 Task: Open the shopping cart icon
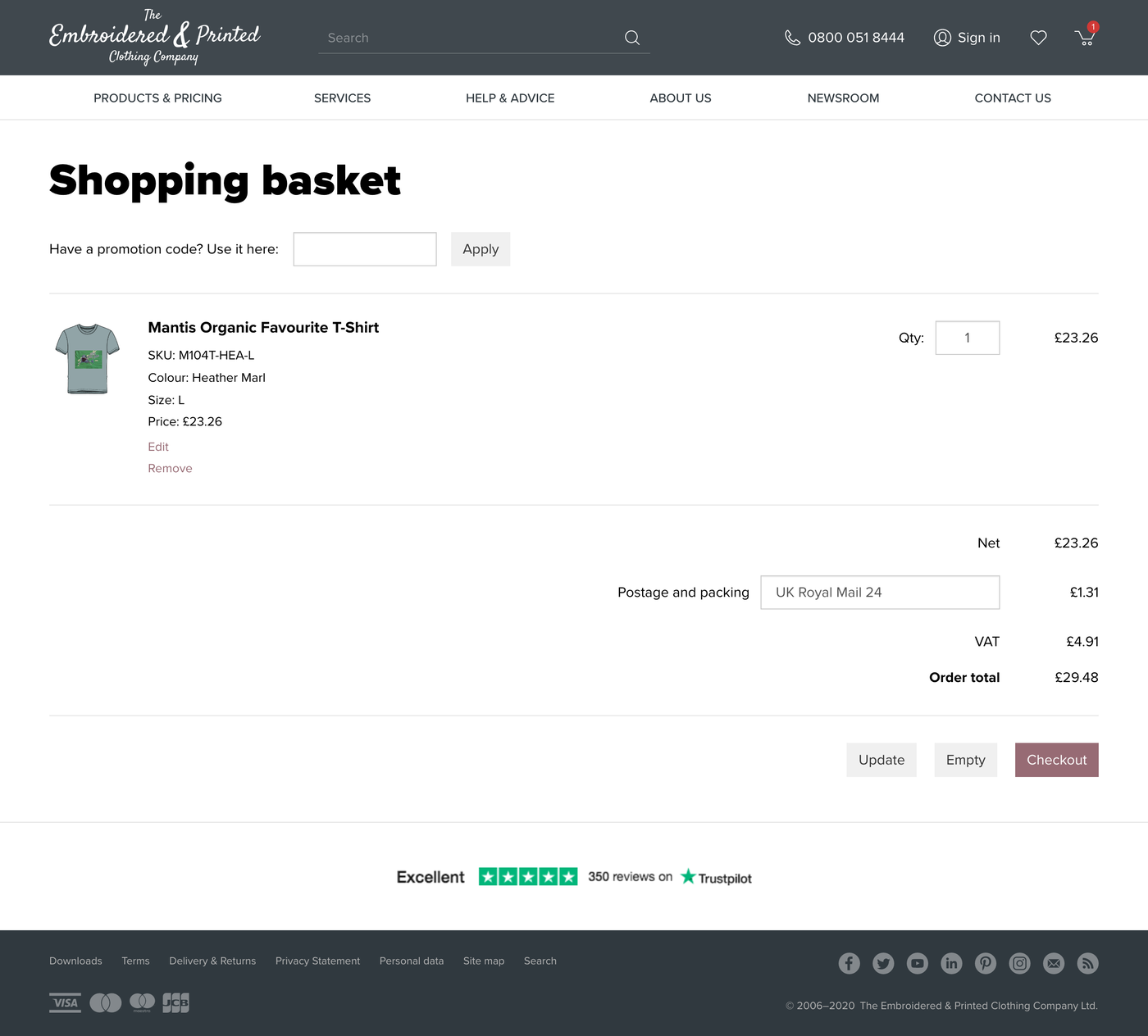point(1085,37)
